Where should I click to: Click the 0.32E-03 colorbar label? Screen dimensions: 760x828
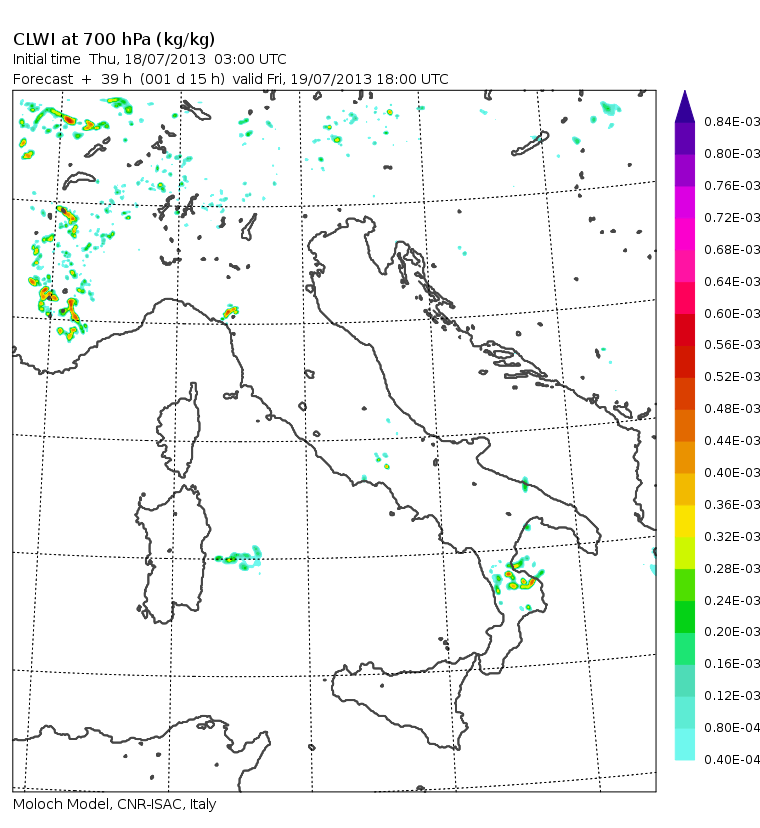(x=732, y=537)
